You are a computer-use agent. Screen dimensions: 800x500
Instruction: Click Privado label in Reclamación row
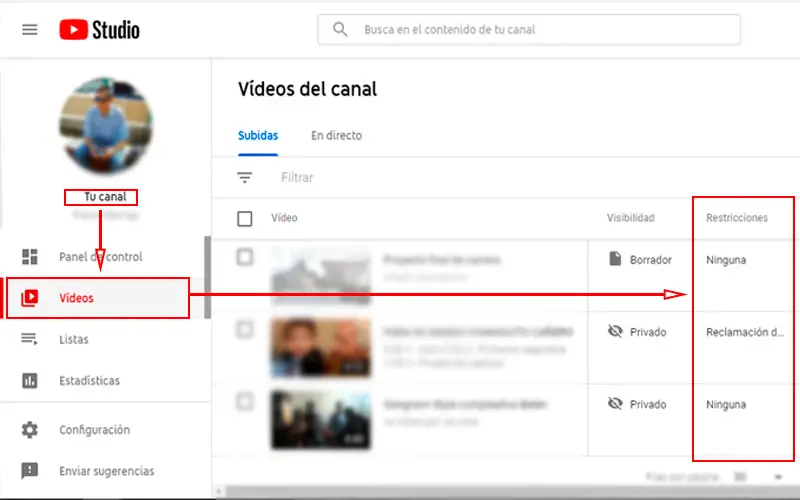pyautogui.click(x=648, y=332)
